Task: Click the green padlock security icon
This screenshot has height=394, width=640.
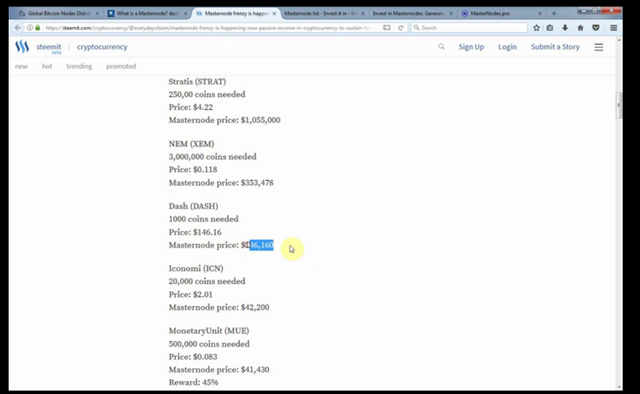Action: [38, 28]
